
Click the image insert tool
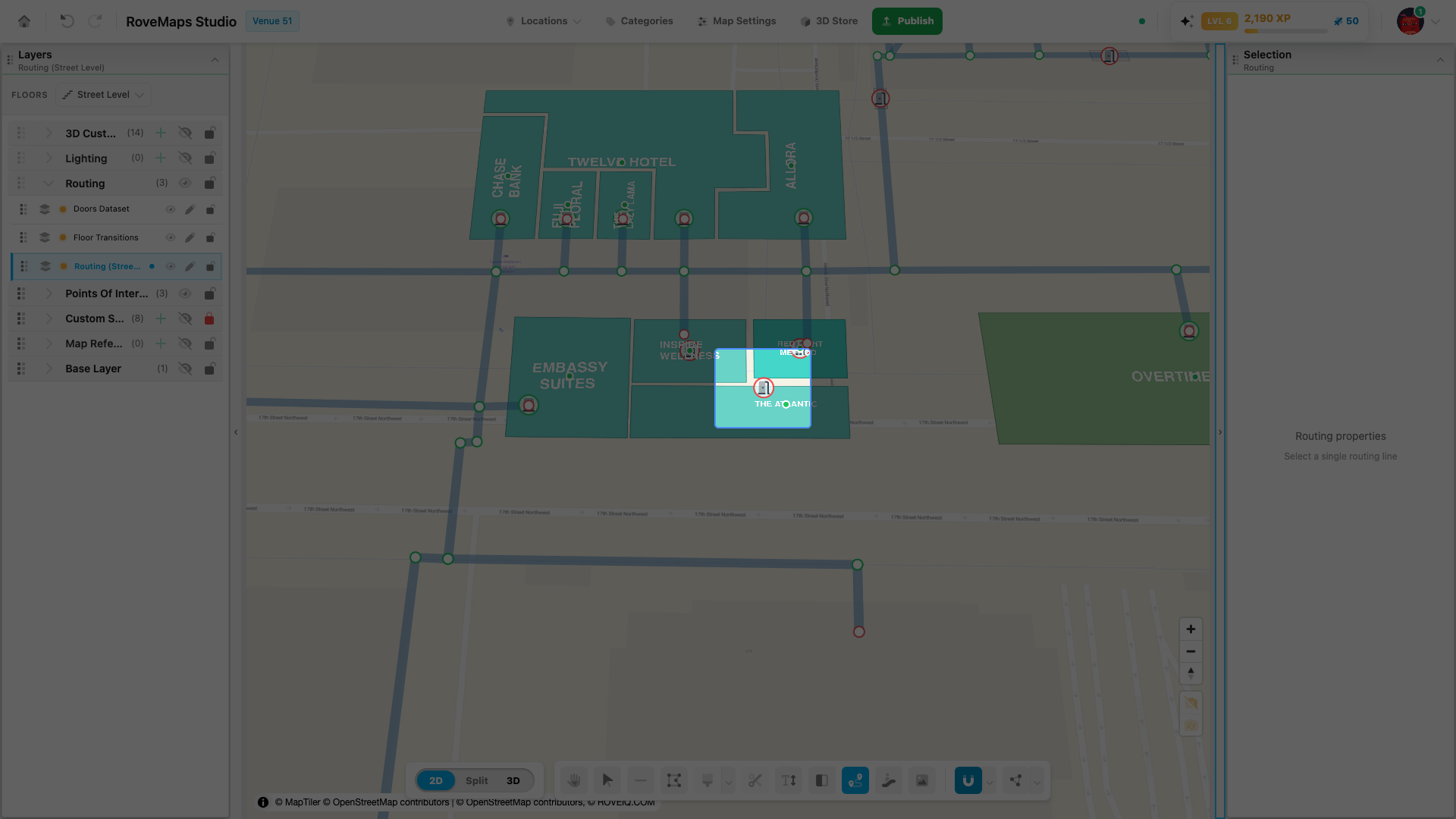coord(922,780)
